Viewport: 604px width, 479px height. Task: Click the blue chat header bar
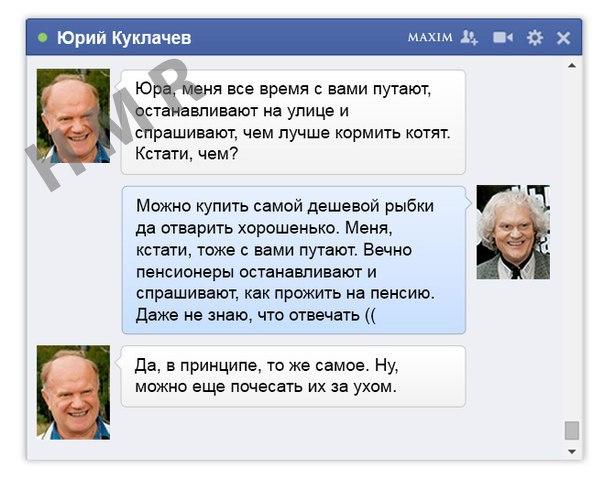304,37
